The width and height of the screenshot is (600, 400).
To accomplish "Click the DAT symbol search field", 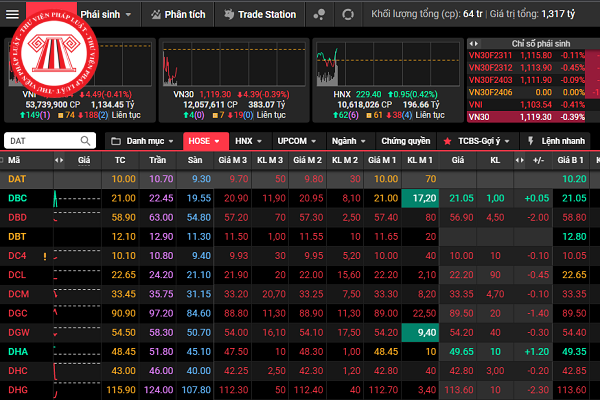I will (x=50, y=141).
